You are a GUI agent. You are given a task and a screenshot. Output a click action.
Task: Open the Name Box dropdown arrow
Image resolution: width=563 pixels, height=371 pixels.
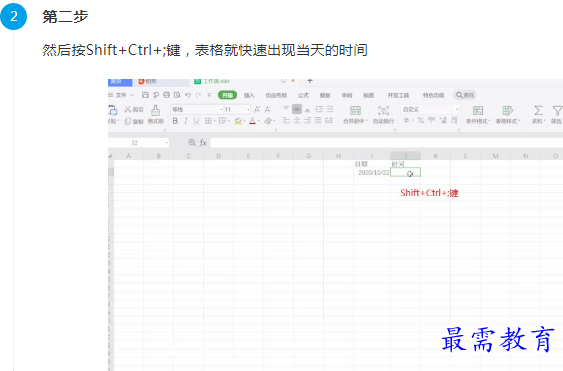tap(167, 143)
